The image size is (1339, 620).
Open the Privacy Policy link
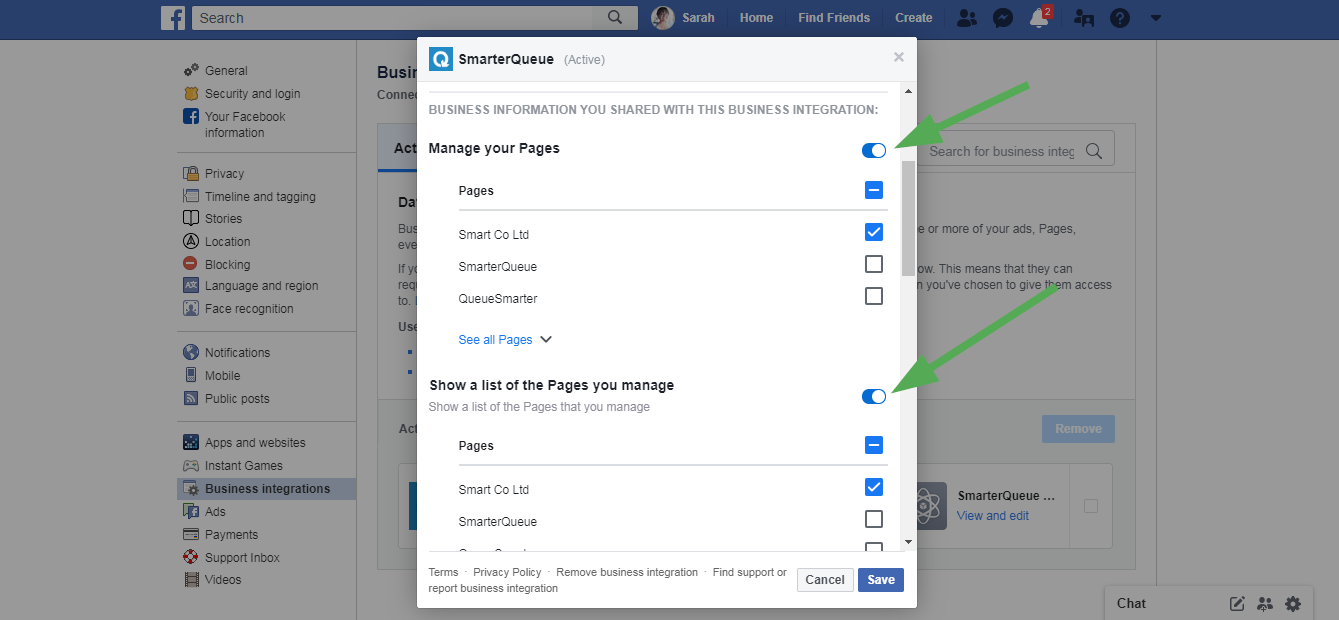(507, 572)
